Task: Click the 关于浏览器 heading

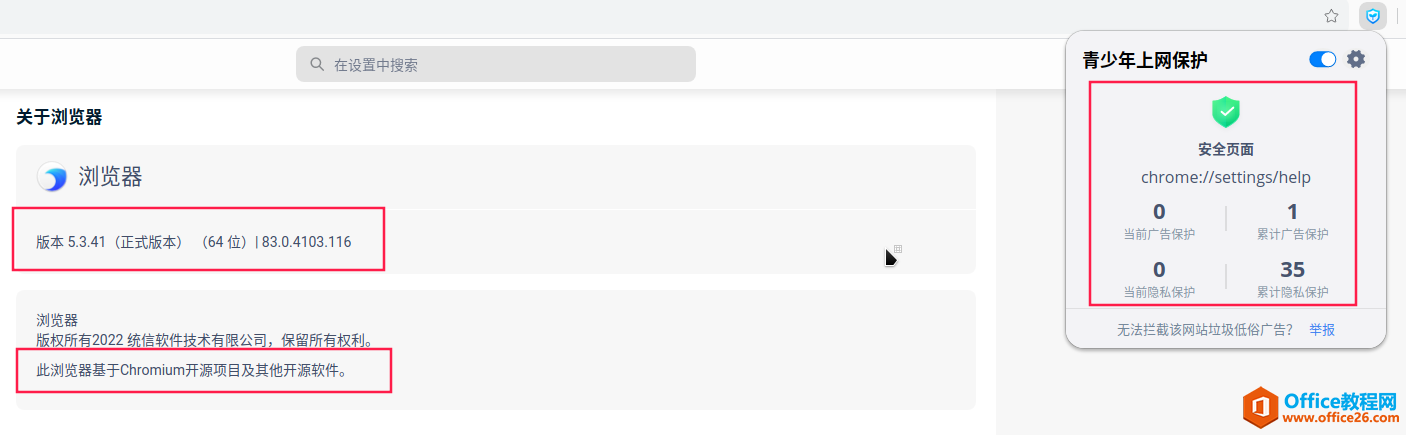Action: (x=59, y=117)
